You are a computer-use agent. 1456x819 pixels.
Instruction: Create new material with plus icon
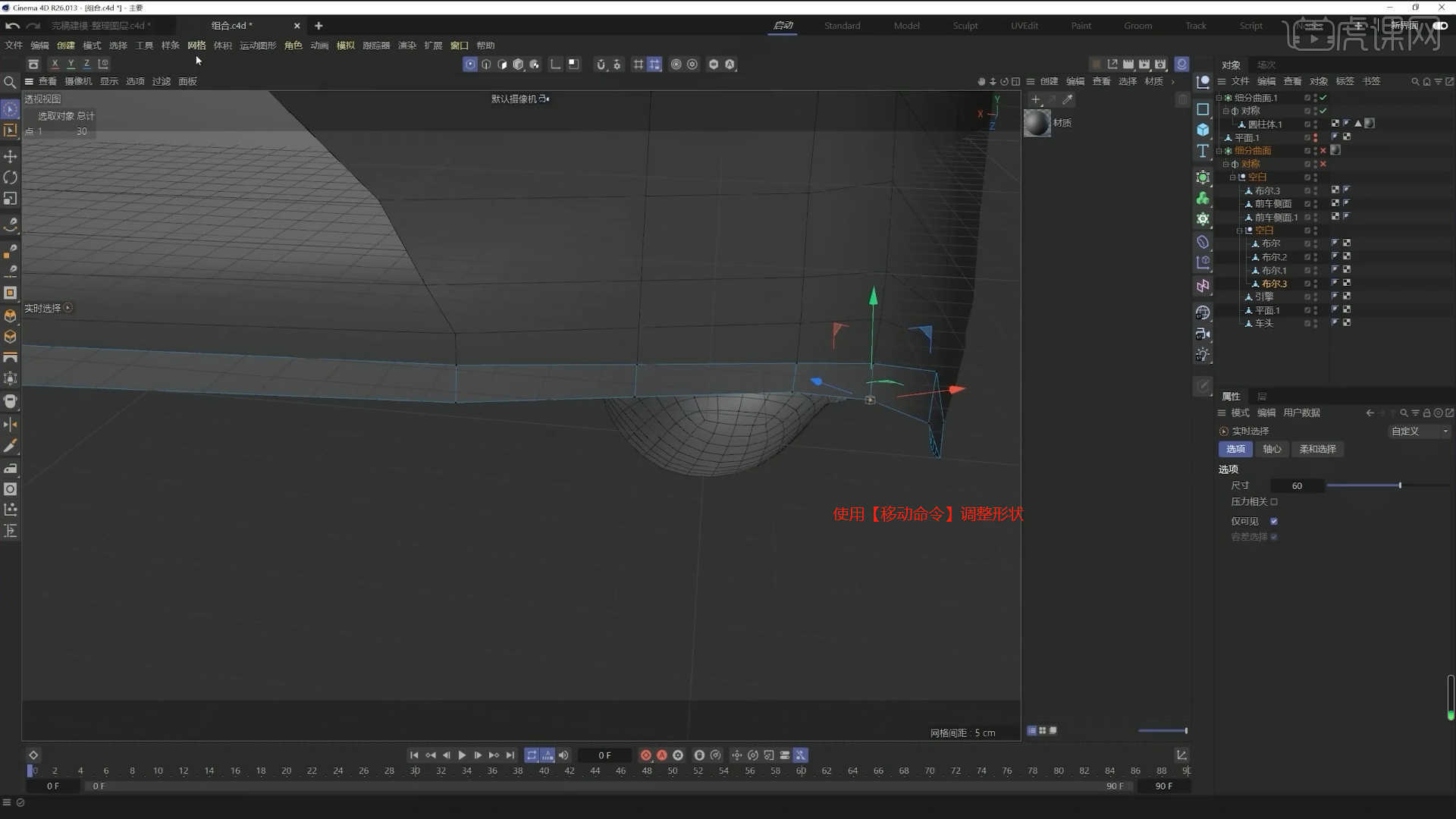pos(1036,99)
